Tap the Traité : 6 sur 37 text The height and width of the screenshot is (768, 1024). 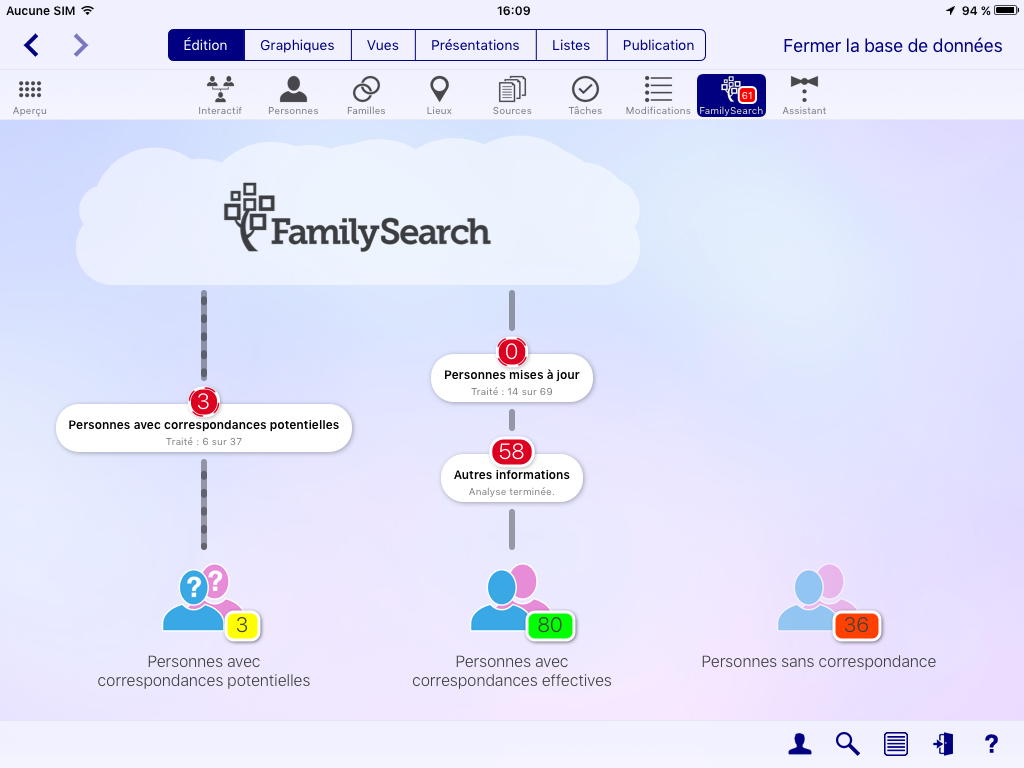[204, 441]
